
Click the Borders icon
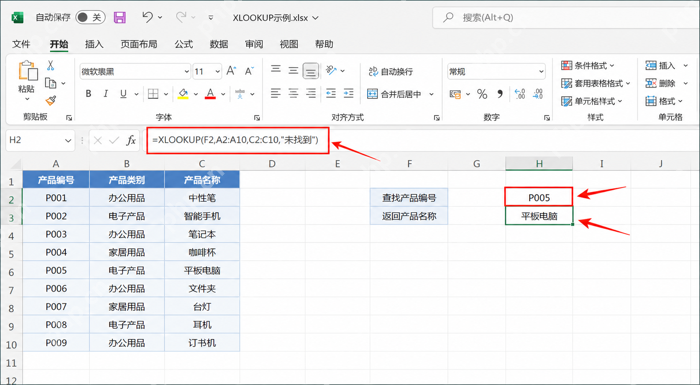tap(153, 94)
